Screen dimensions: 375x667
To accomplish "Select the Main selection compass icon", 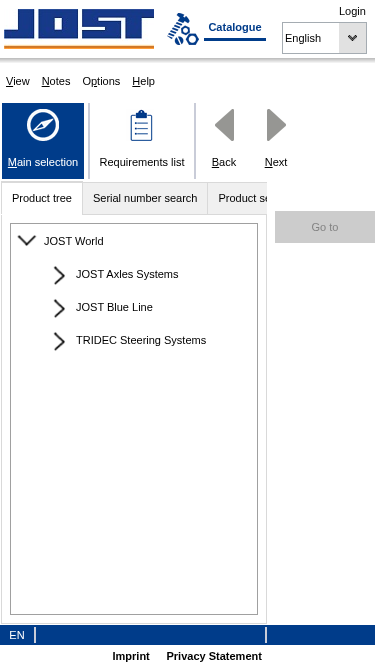I will pos(43,125).
